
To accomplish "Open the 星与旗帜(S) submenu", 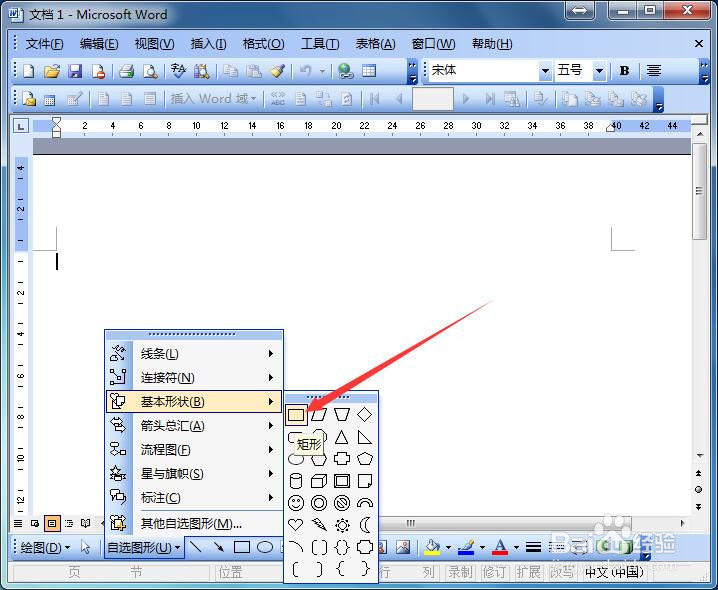I will 194,474.
